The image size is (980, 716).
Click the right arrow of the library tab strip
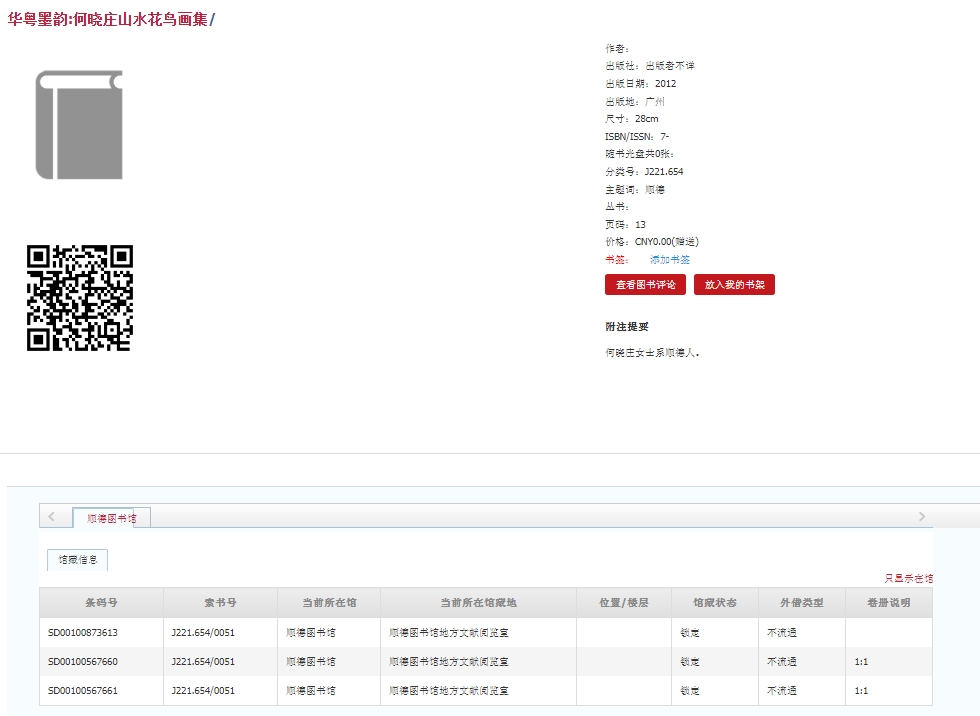pos(922,517)
